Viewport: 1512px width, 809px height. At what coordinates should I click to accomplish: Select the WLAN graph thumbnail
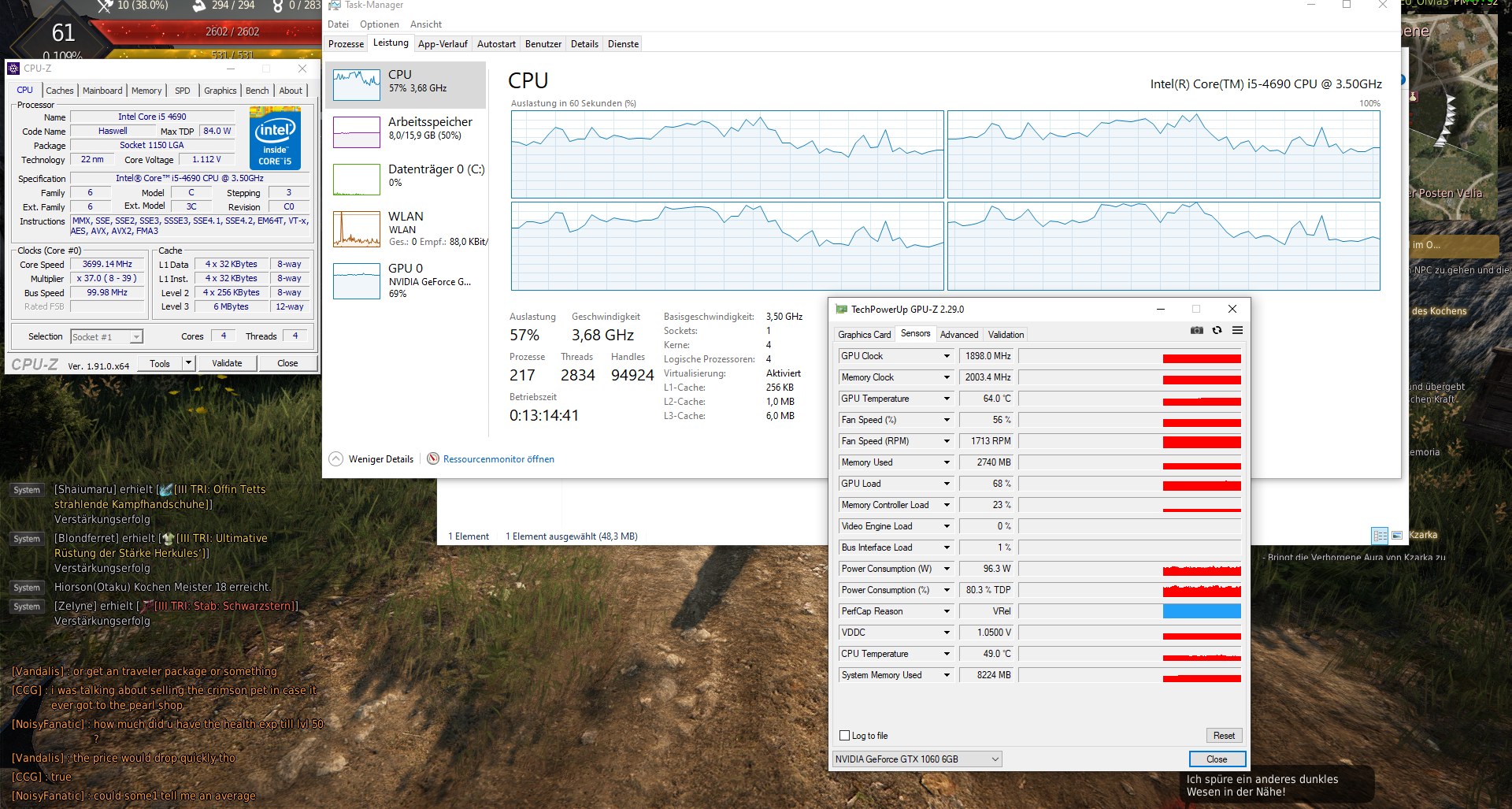click(x=357, y=229)
